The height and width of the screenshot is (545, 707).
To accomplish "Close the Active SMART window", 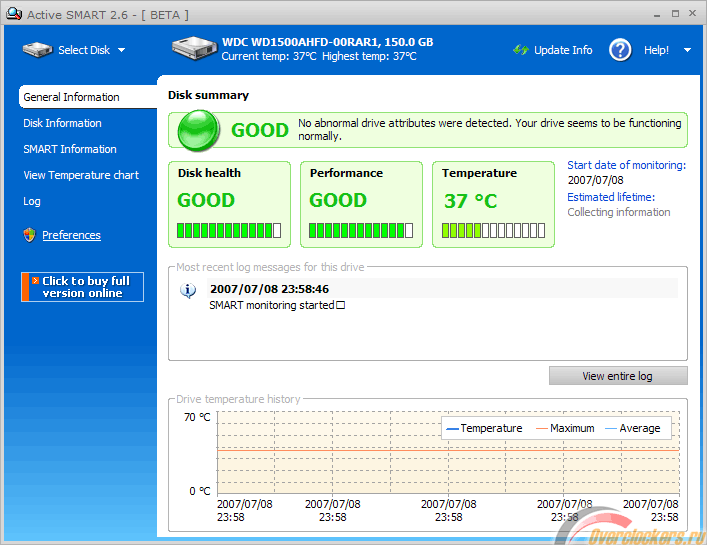I will [x=693, y=14].
